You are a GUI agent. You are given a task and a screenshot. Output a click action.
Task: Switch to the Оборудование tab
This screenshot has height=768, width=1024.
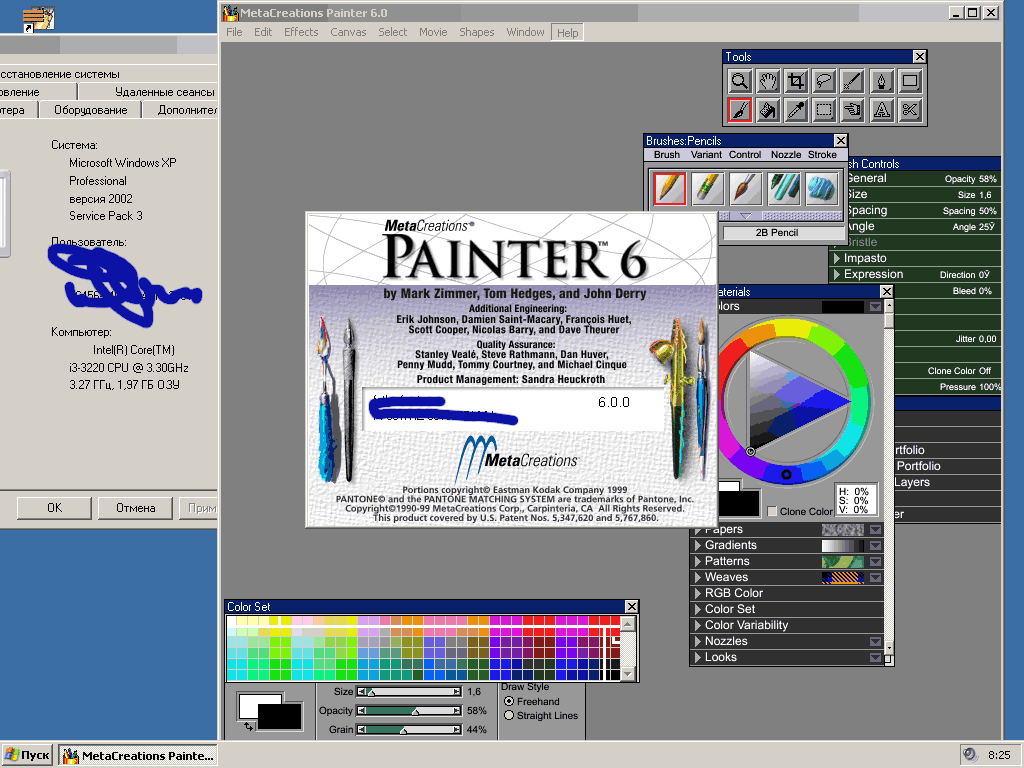pos(91,110)
